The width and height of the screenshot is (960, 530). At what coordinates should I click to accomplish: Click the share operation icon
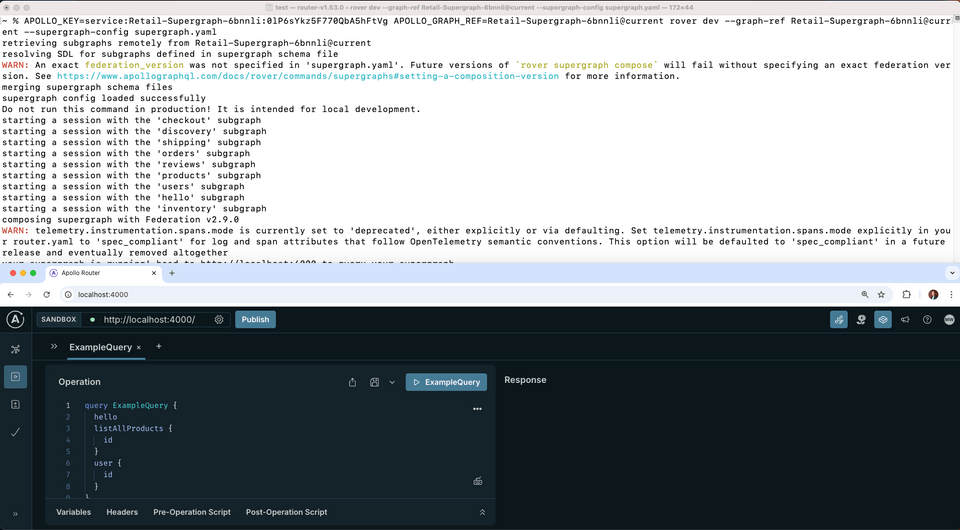point(353,383)
